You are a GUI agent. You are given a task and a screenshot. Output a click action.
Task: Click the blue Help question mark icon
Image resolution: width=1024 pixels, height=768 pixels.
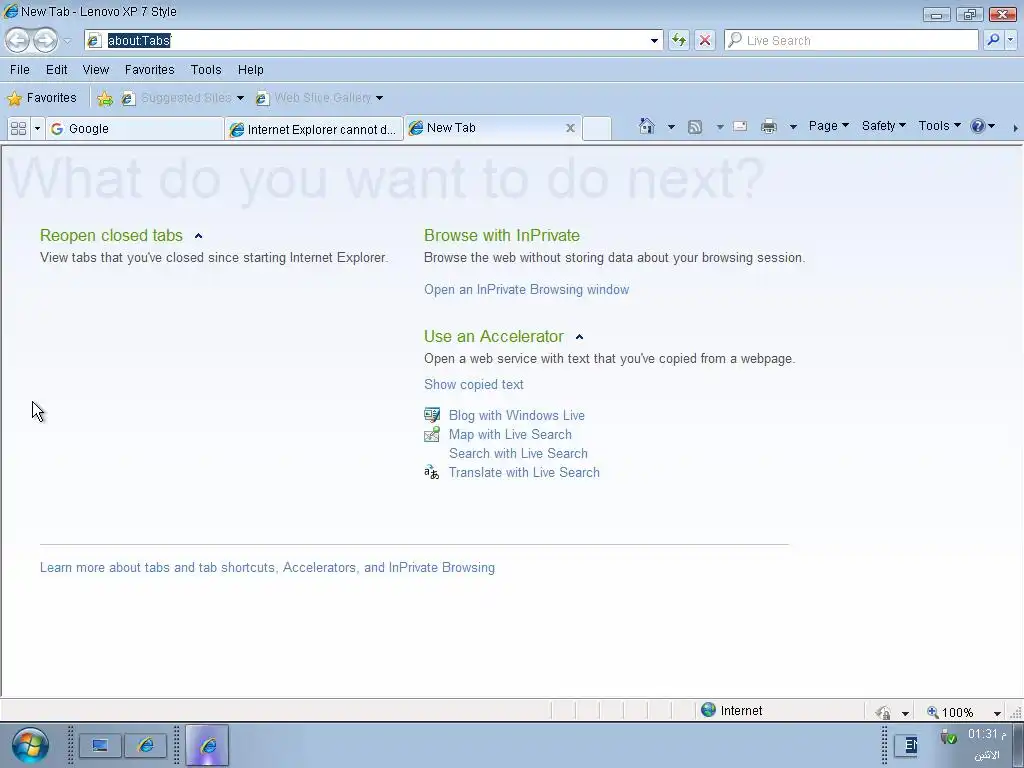[978, 126]
